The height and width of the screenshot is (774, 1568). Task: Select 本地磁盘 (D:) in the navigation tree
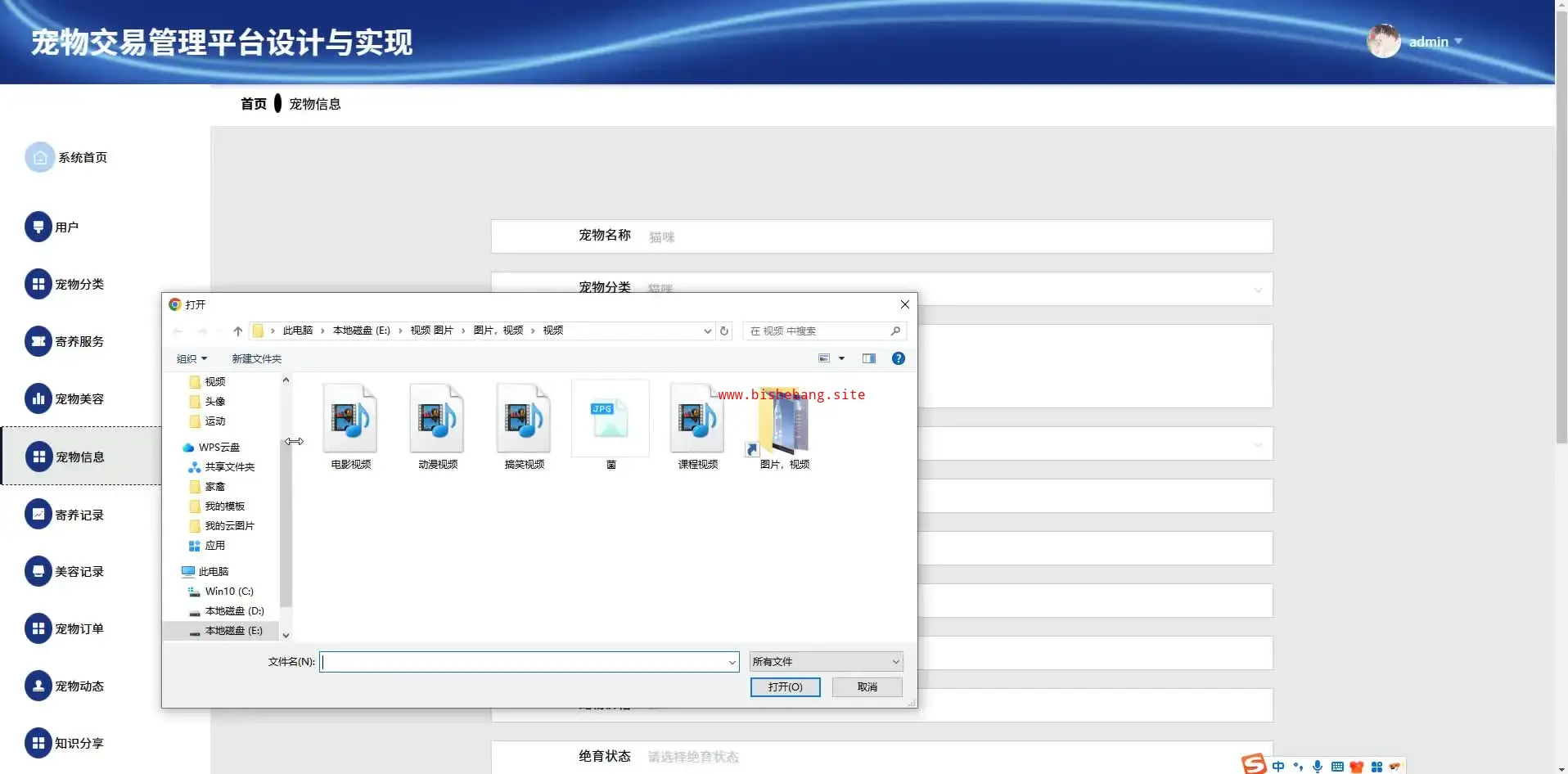tap(233, 611)
